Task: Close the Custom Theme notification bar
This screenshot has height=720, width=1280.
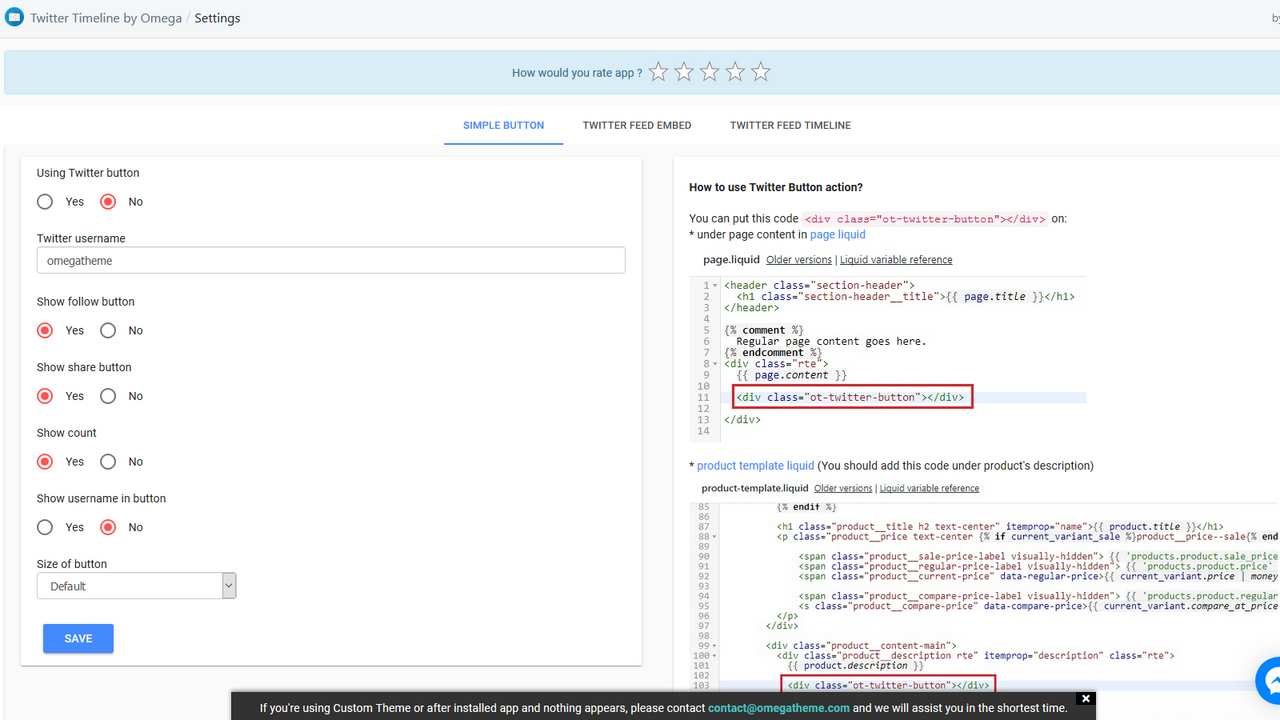Action: [1085, 698]
